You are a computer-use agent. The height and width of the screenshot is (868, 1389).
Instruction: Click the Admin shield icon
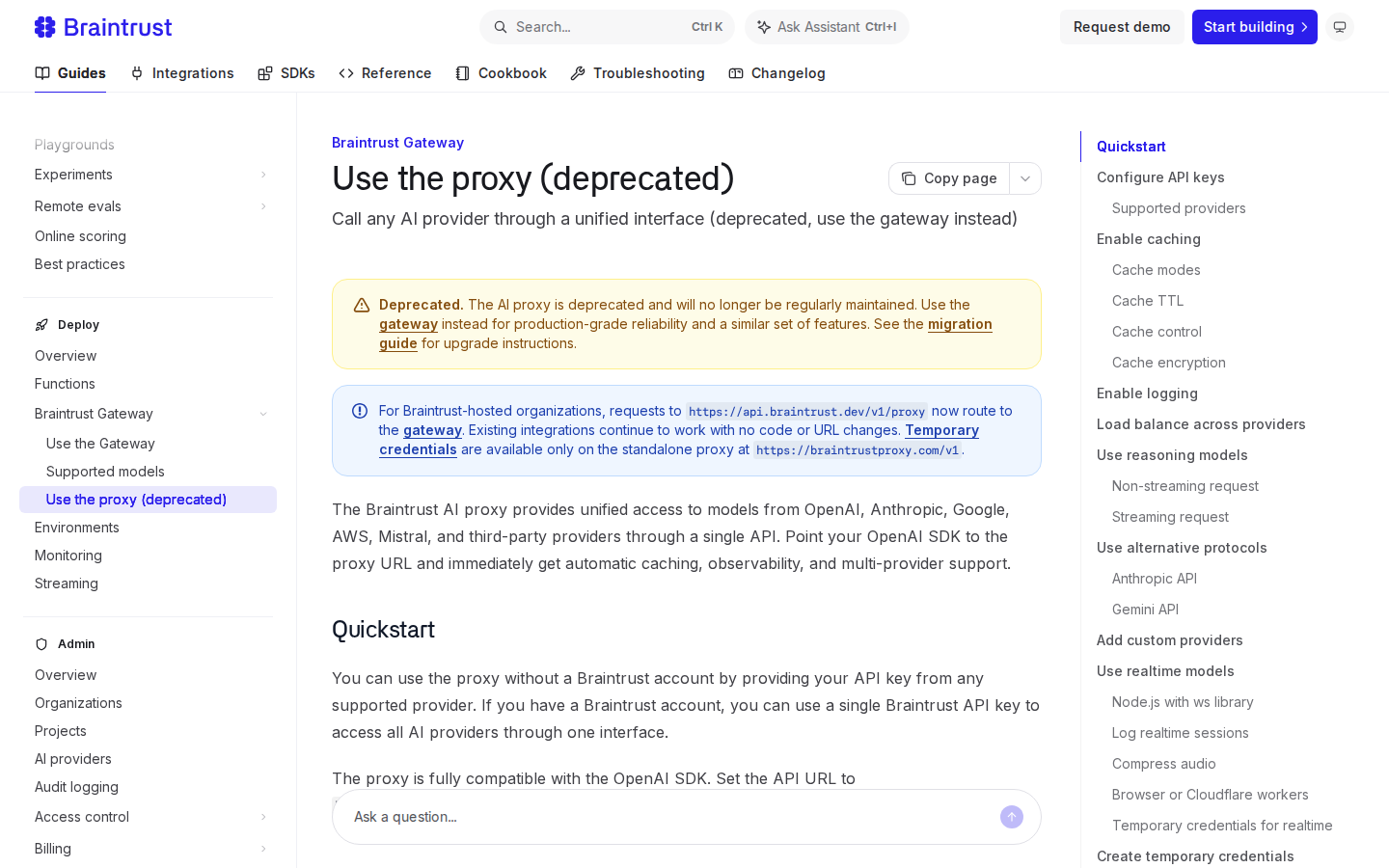click(41, 644)
